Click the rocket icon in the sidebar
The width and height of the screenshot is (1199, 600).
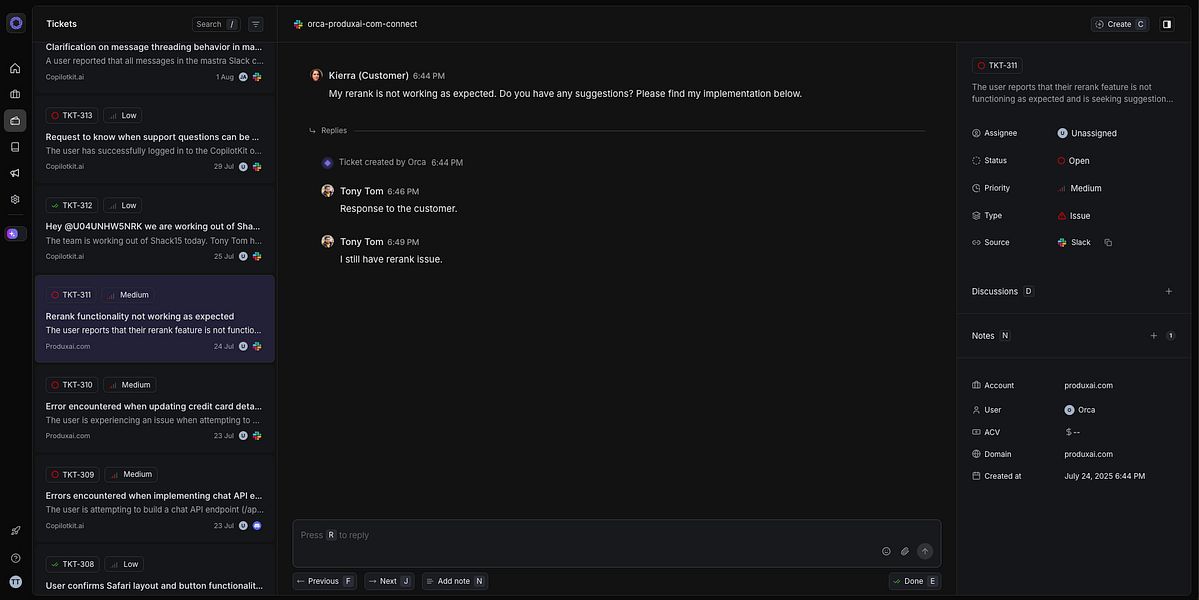[14, 529]
